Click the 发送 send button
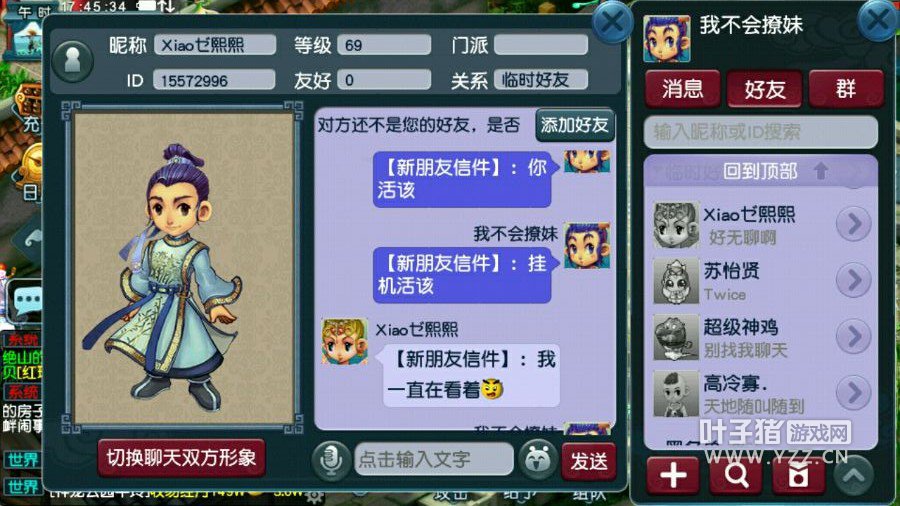The height and width of the screenshot is (506, 900). 589,461
